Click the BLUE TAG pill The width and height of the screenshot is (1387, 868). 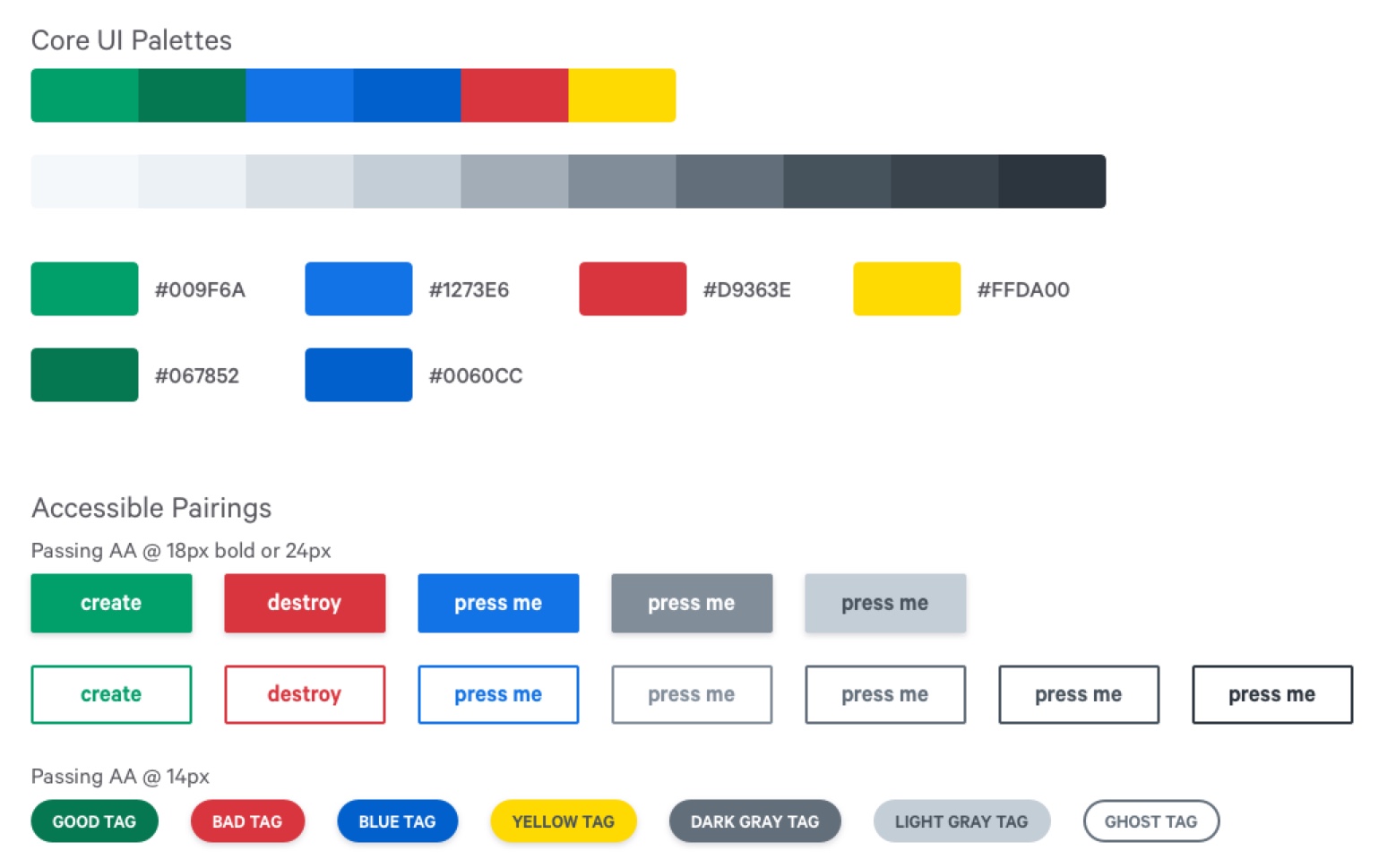[397, 821]
